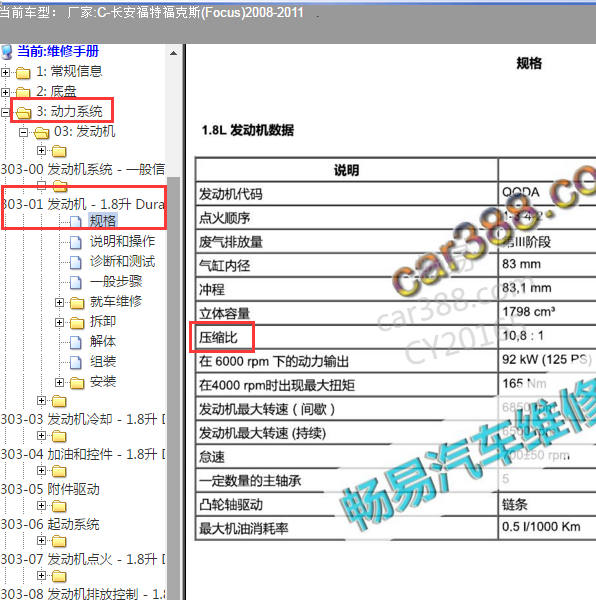Open the 说明和操作 page
The height and width of the screenshot is (600, 596).
(122, 241)
